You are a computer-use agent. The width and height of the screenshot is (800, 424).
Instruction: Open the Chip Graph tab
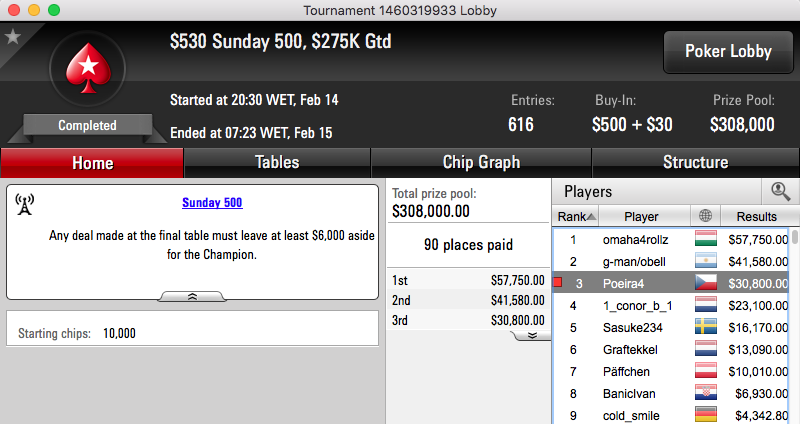point(481,163)
